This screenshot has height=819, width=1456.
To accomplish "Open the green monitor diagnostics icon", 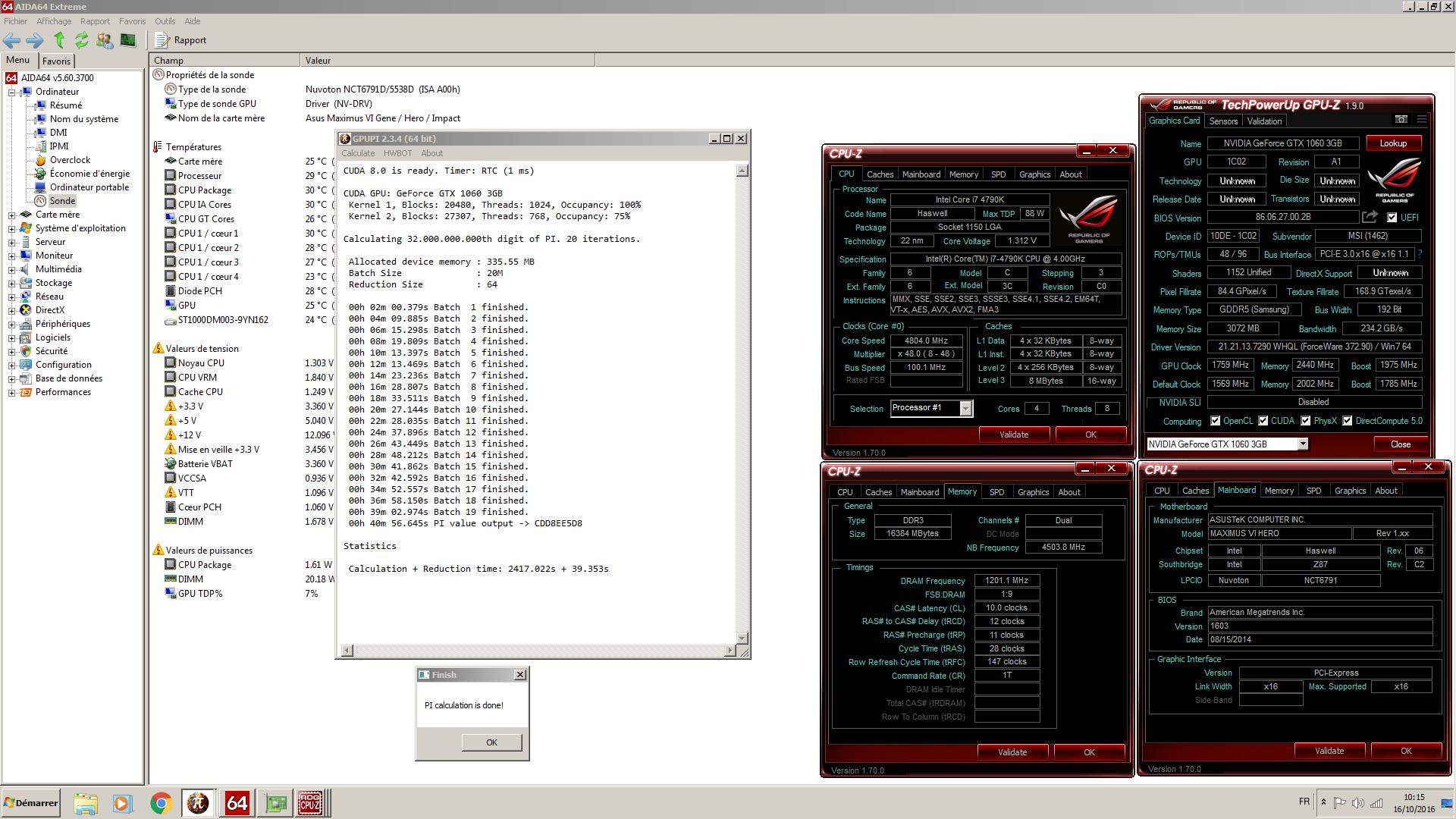I will pyautogui.click(x=127, y=40).
